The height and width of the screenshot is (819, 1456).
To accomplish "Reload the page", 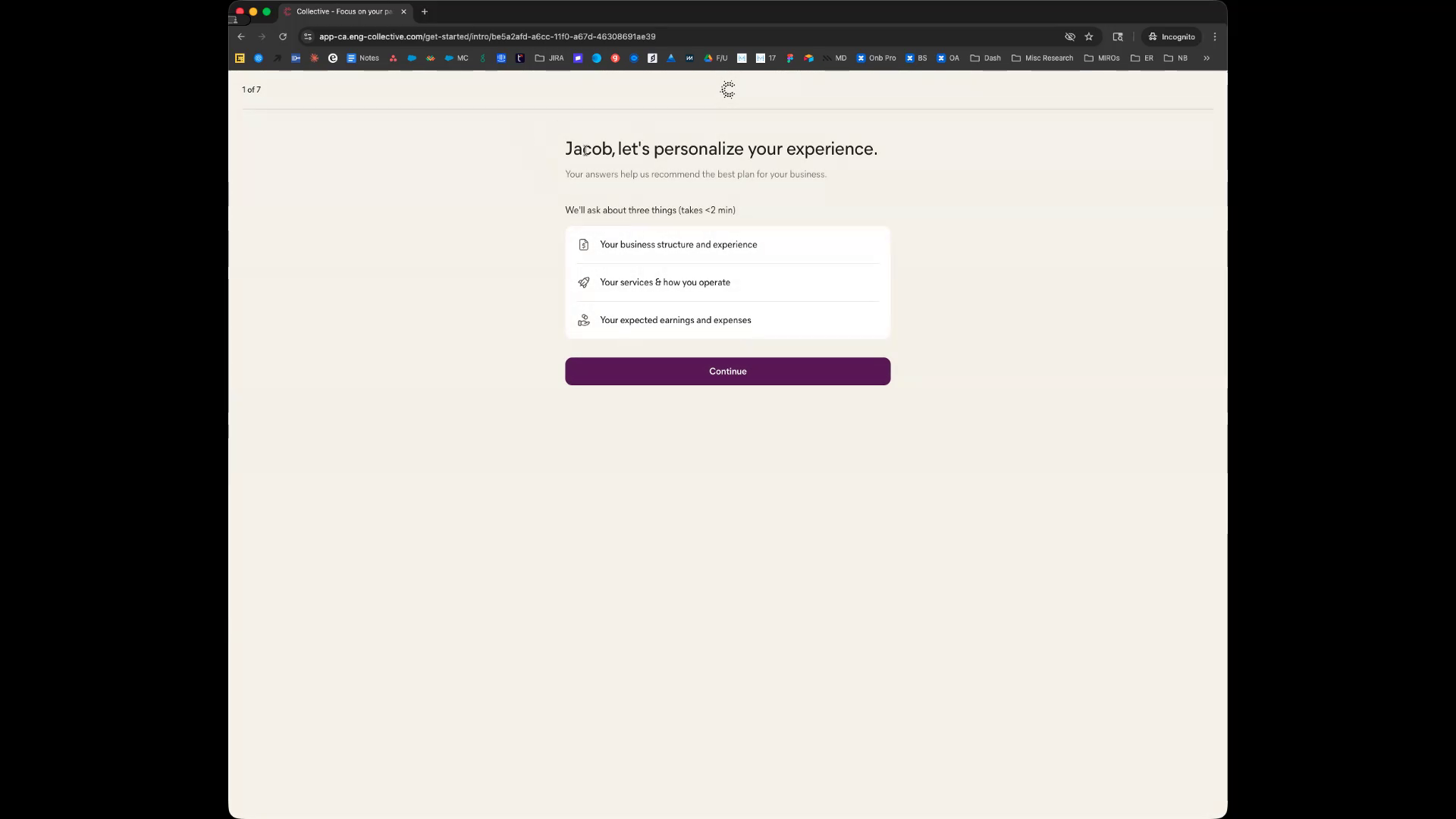I will pos(283,36).
